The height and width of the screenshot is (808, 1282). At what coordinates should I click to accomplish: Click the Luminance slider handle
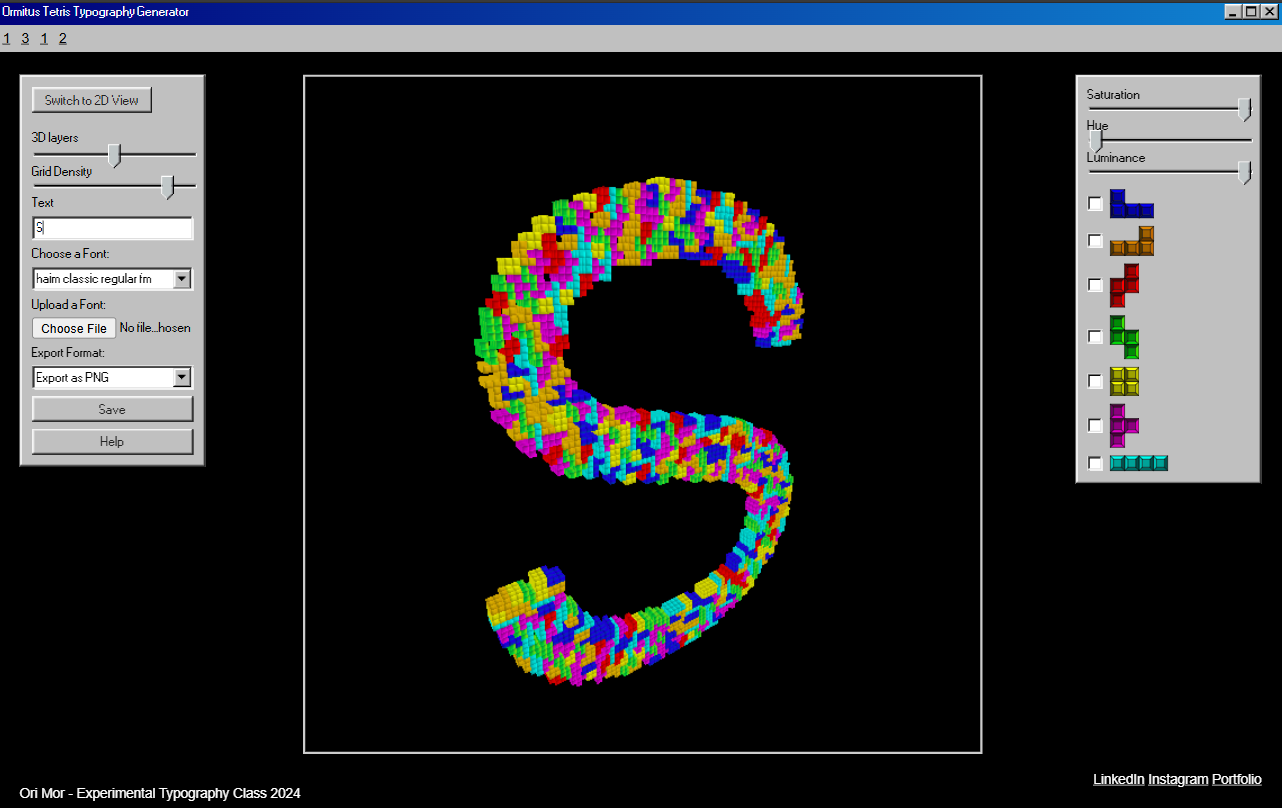[x=1244, y=172]
